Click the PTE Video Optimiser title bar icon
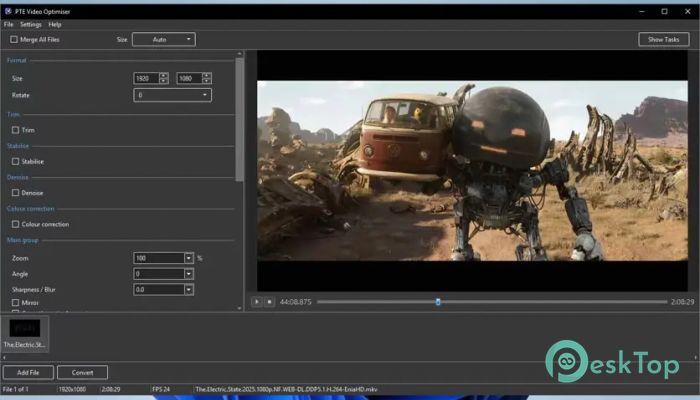Image resolution: width=700 pixels, height=400 pixels. pos(8,11)
